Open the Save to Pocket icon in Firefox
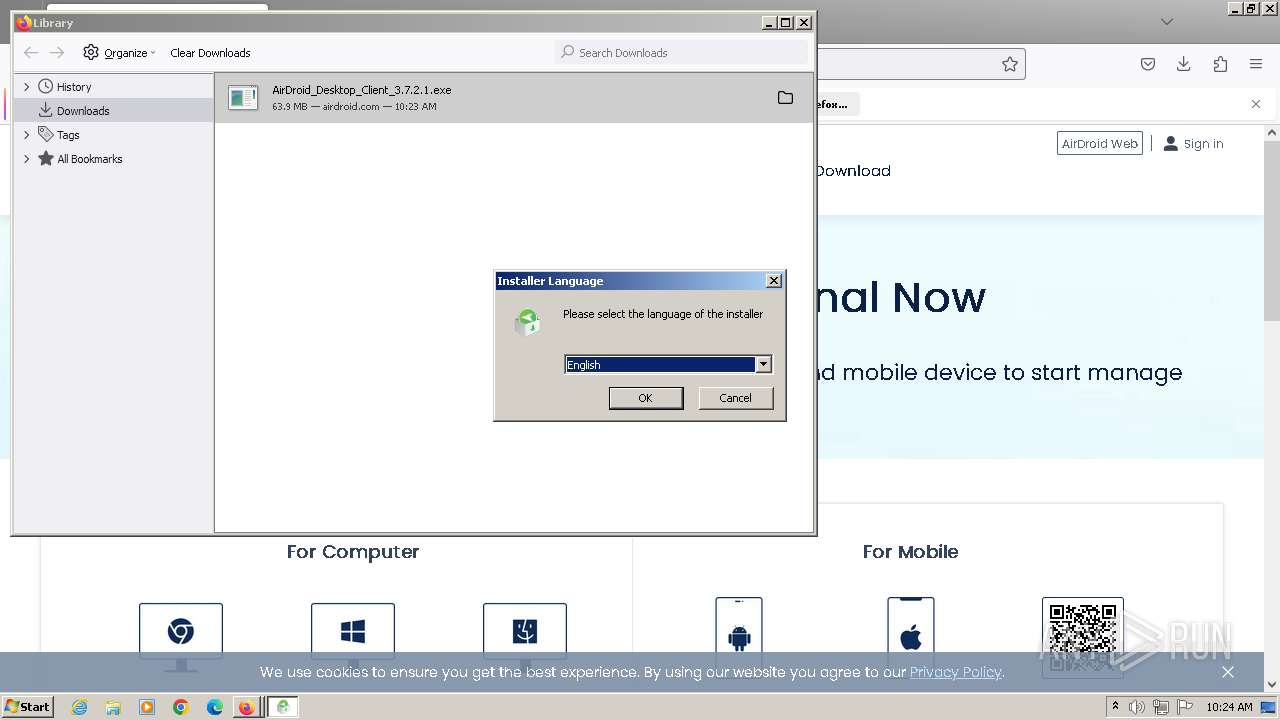This screenshot has width=1280, height=720. coord(1148,64)
